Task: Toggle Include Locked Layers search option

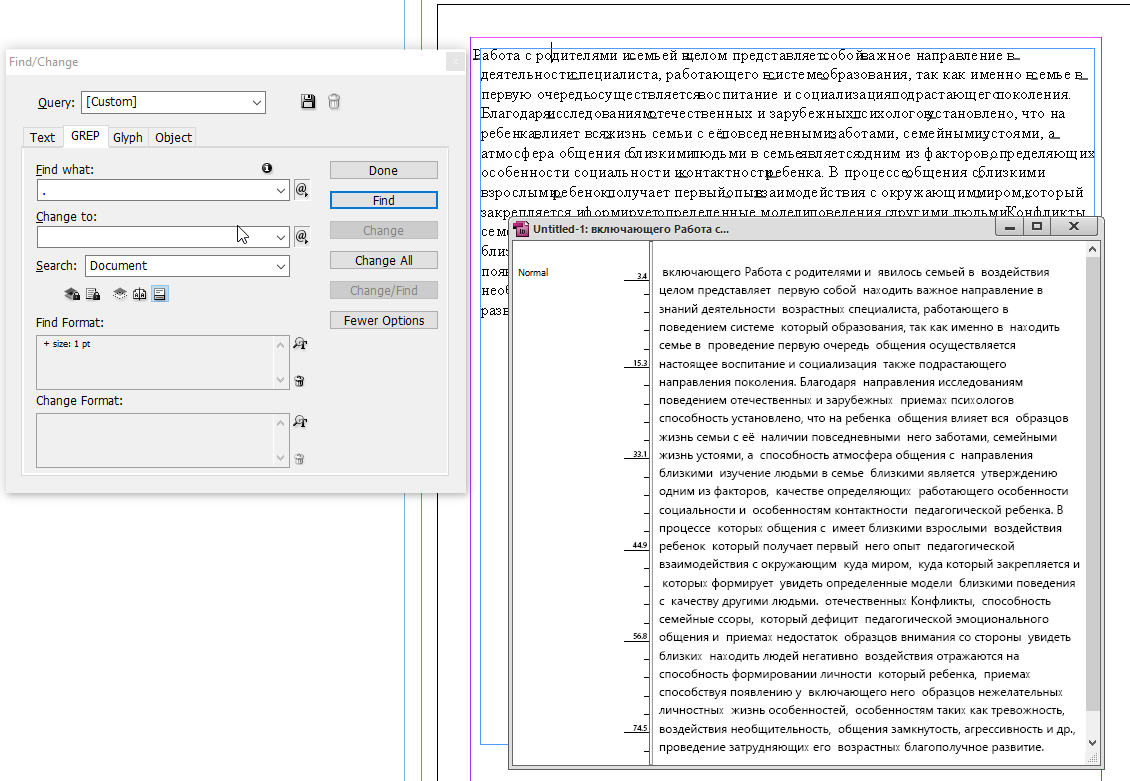Action: [71, 294]
